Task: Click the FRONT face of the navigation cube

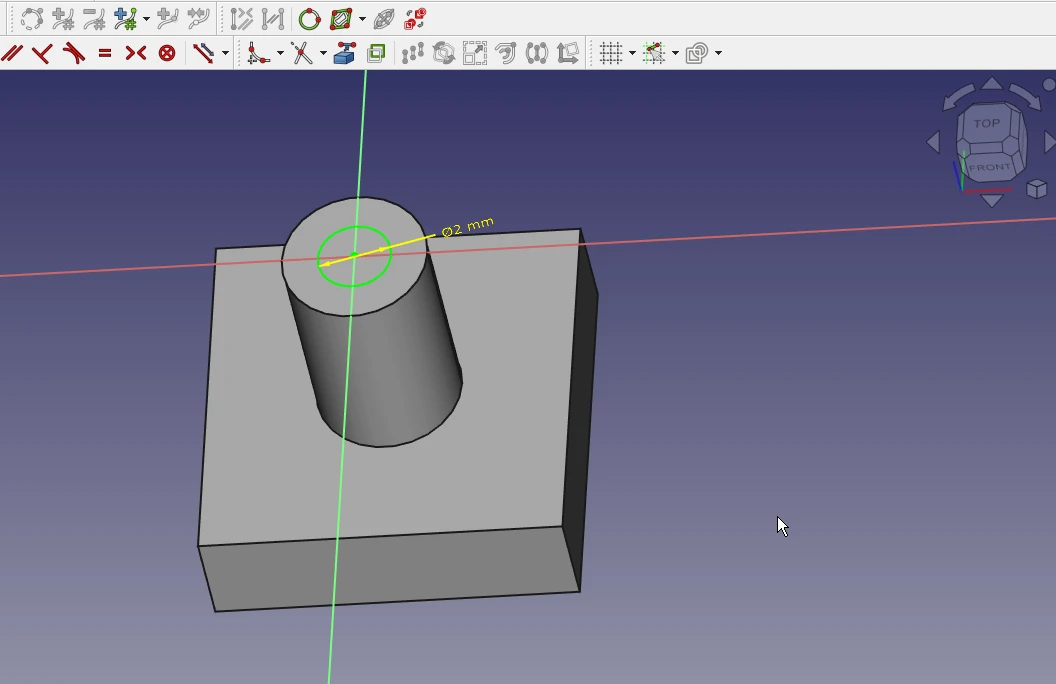Action: click(989, 166)
